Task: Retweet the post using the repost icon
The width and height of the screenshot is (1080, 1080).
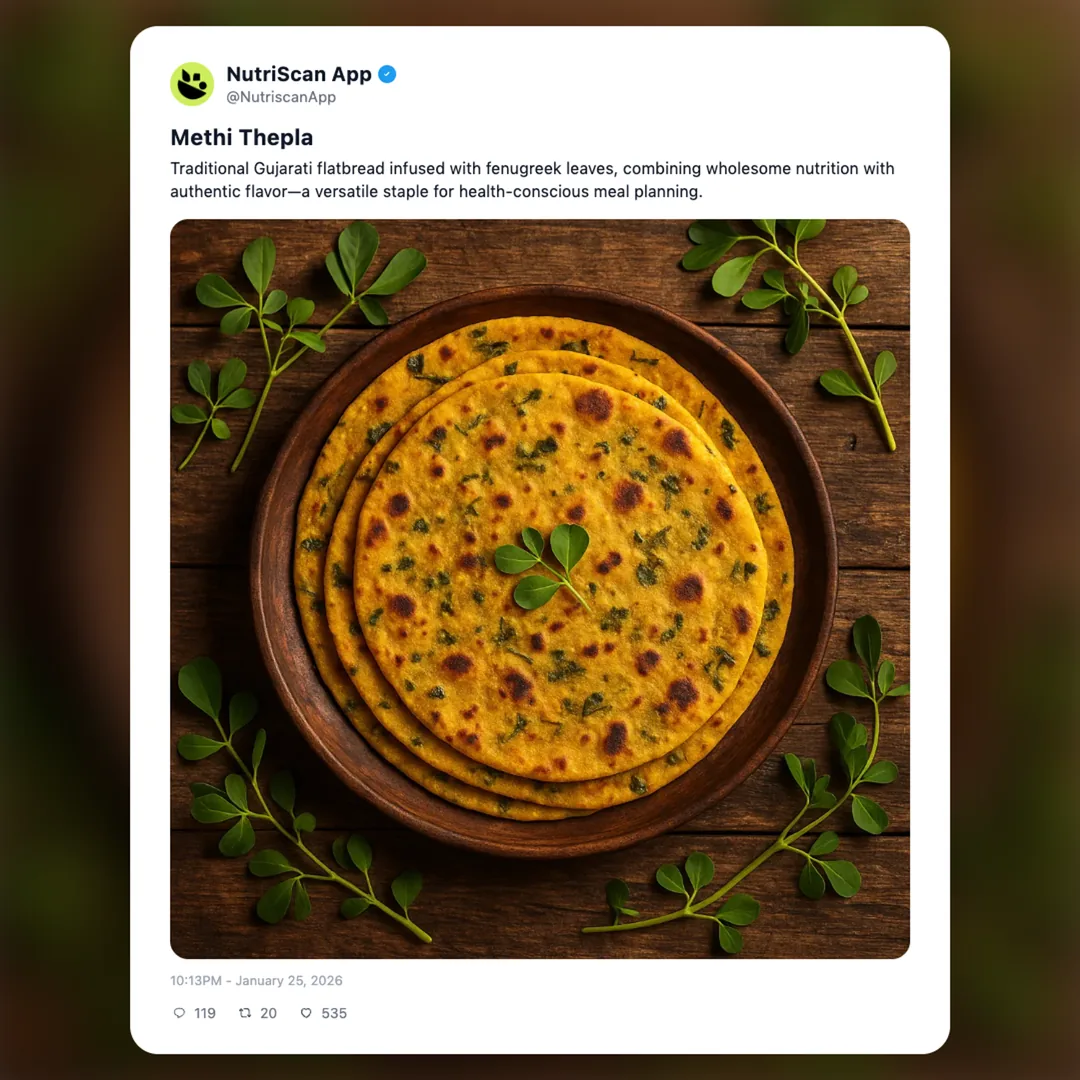Action: coord(244,1013)
